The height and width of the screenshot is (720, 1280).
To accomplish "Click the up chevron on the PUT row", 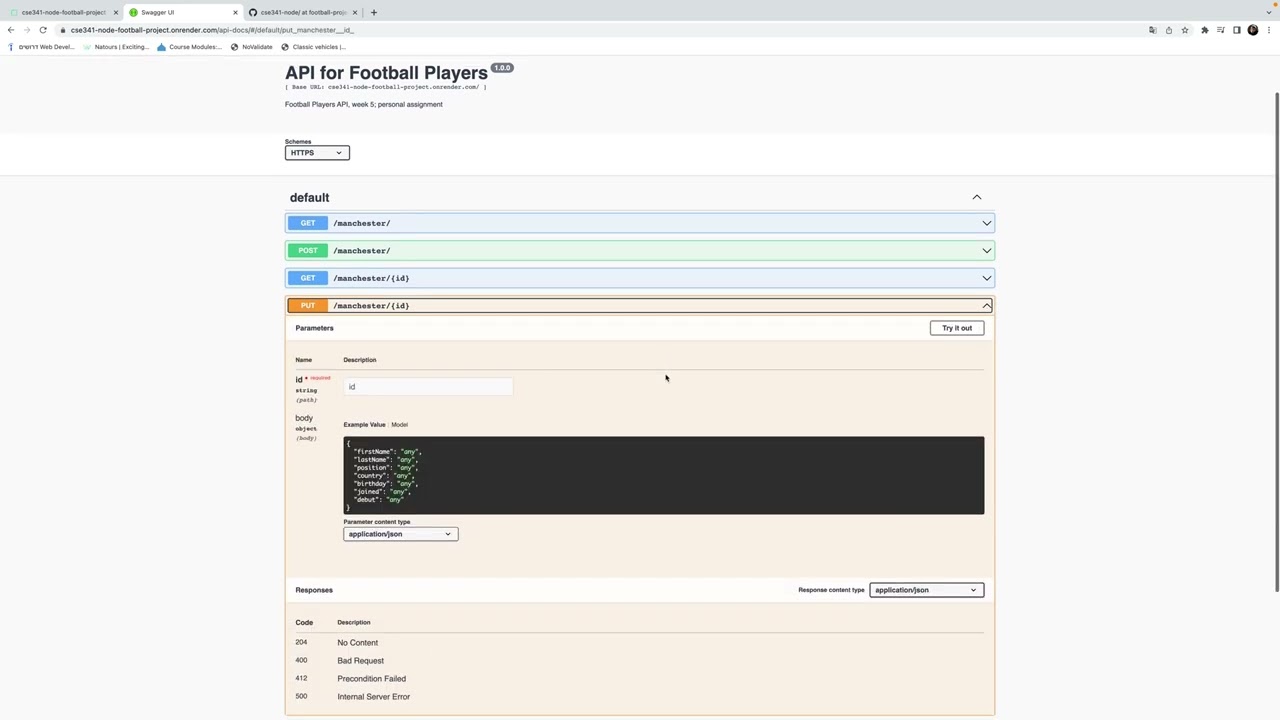I will click(987, 306).
